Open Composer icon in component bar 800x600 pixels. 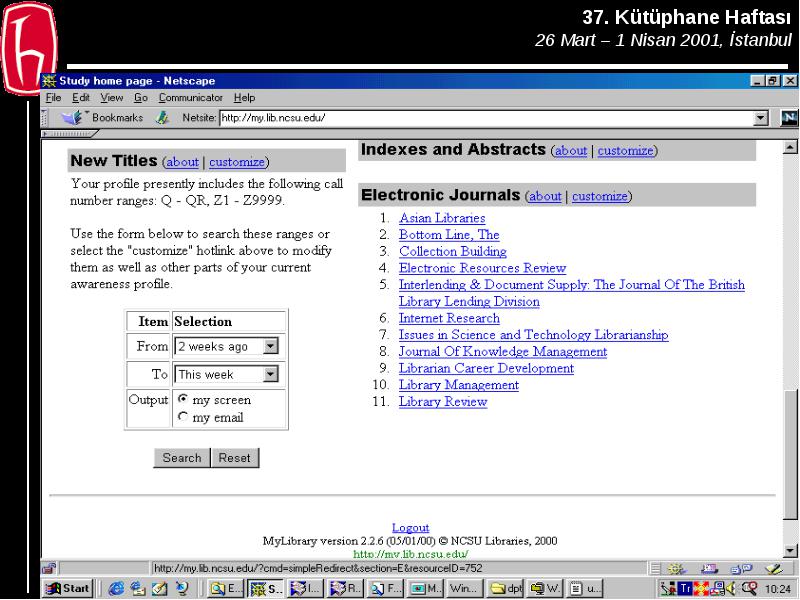pos(773,568)
